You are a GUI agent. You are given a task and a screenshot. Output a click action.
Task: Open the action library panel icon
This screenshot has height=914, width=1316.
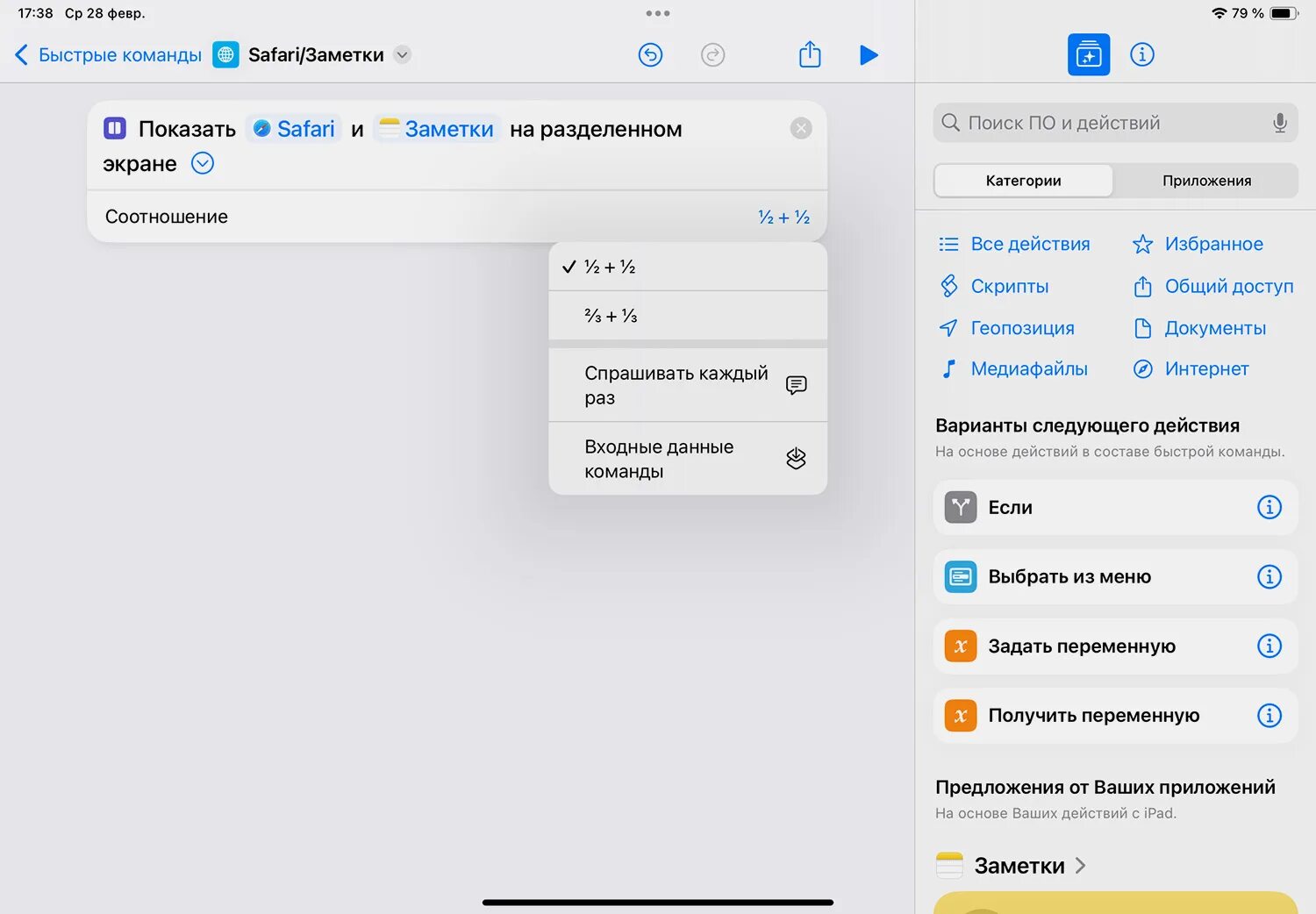point(1089,54)
